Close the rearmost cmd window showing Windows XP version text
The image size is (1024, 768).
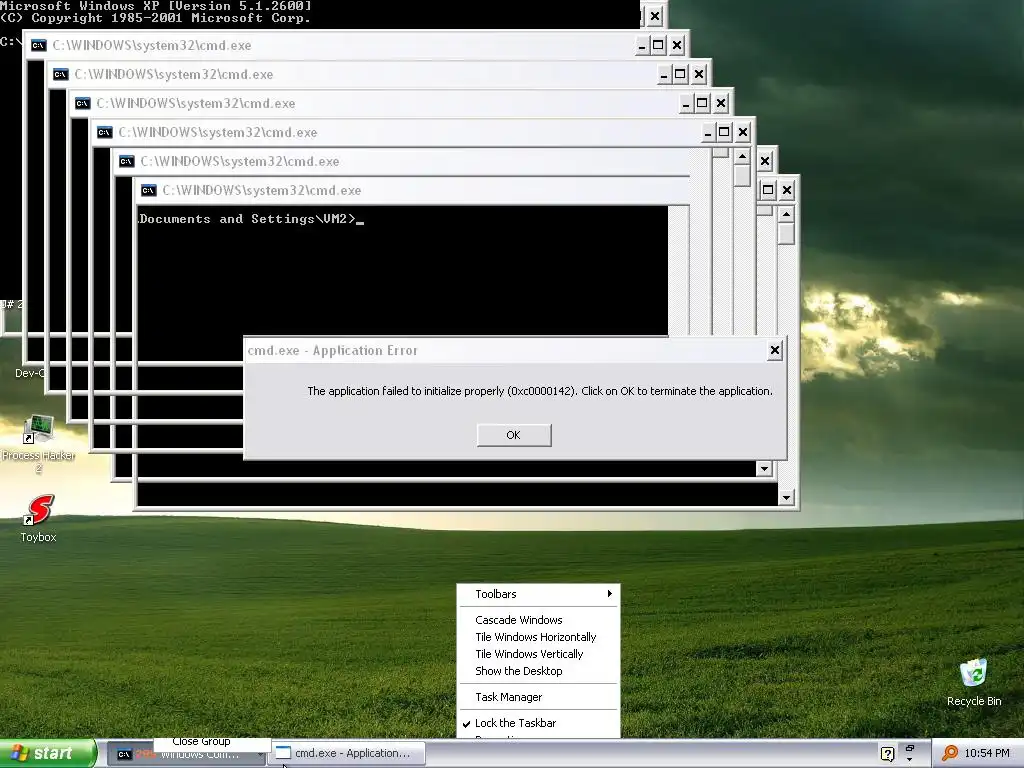655,16
